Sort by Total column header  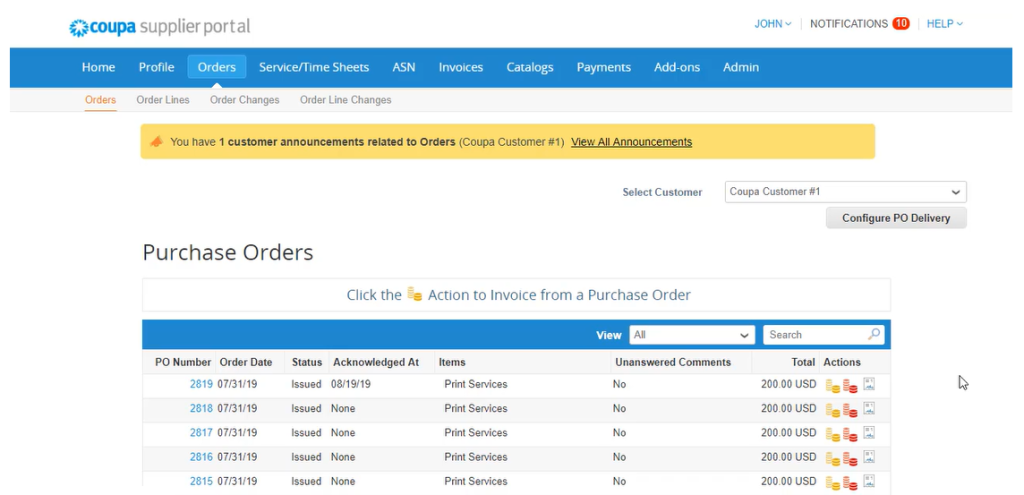pyautogui.click(x=803, y=362)
